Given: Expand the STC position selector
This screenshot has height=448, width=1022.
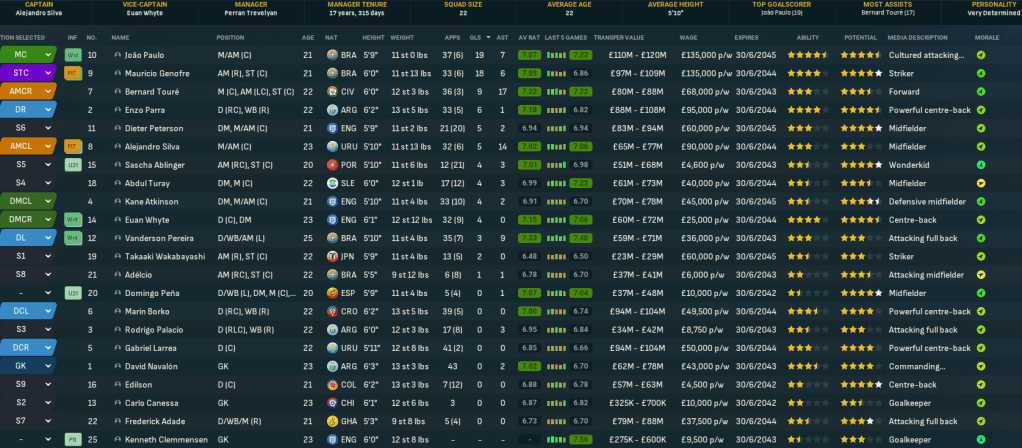Looking at the screenshot, I should pyautogui.click(x=47, y=73).
